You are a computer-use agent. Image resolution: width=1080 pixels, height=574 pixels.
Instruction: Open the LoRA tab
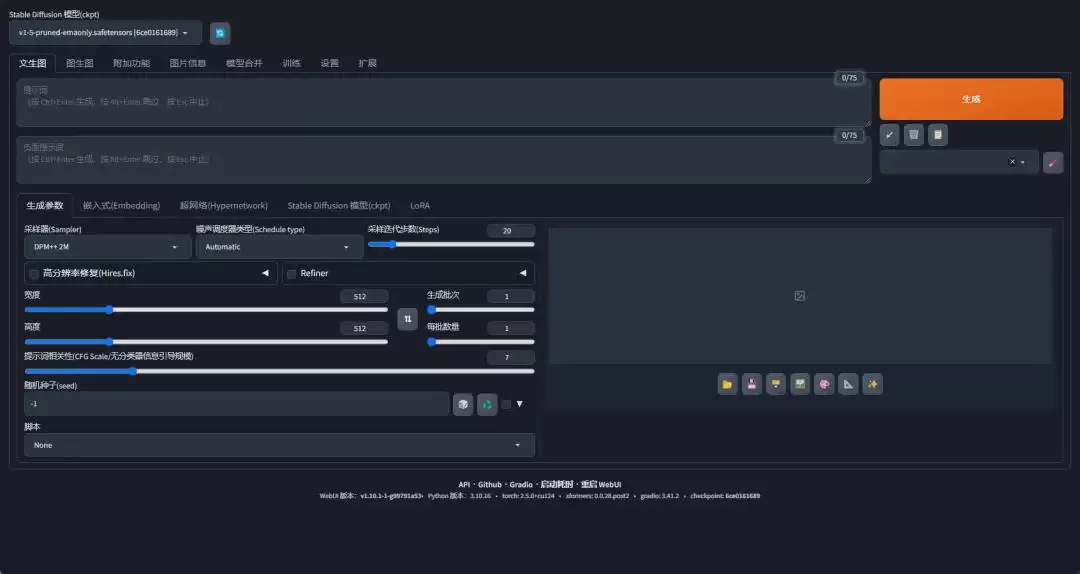click(420, 206)
